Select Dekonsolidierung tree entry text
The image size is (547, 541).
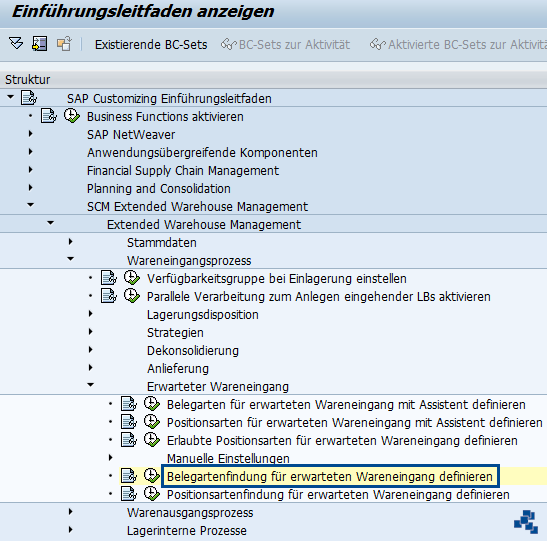(x=193, y=351)
